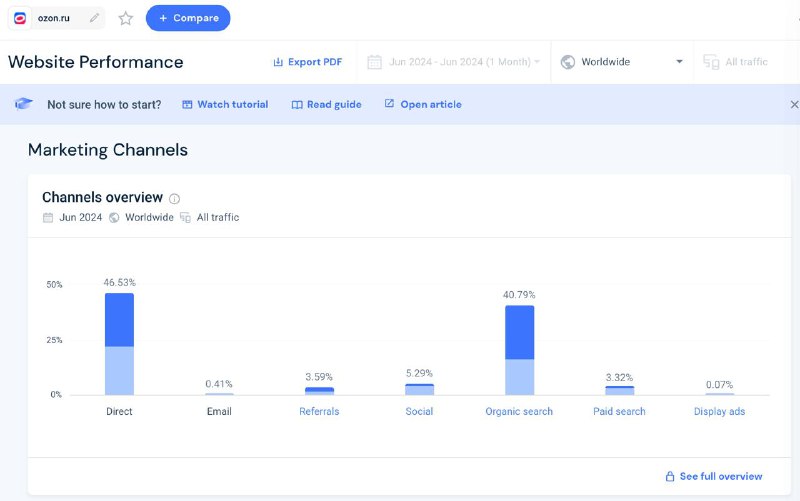
Task: Edit the ozon.ru domain with pencil icon
Action: [x=94, y=18]
